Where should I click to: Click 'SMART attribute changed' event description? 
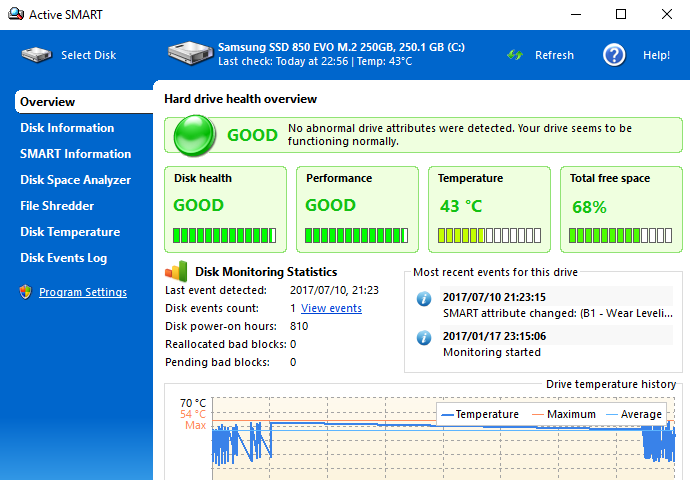(558, 313)
